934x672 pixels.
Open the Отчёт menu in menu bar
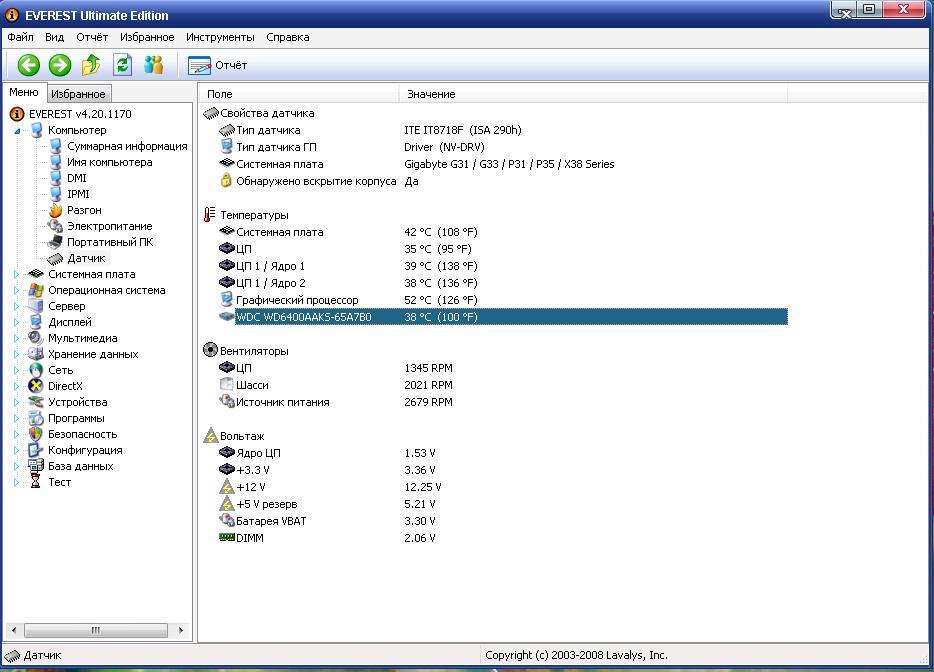pyautogui.click(x=92, y=37)
